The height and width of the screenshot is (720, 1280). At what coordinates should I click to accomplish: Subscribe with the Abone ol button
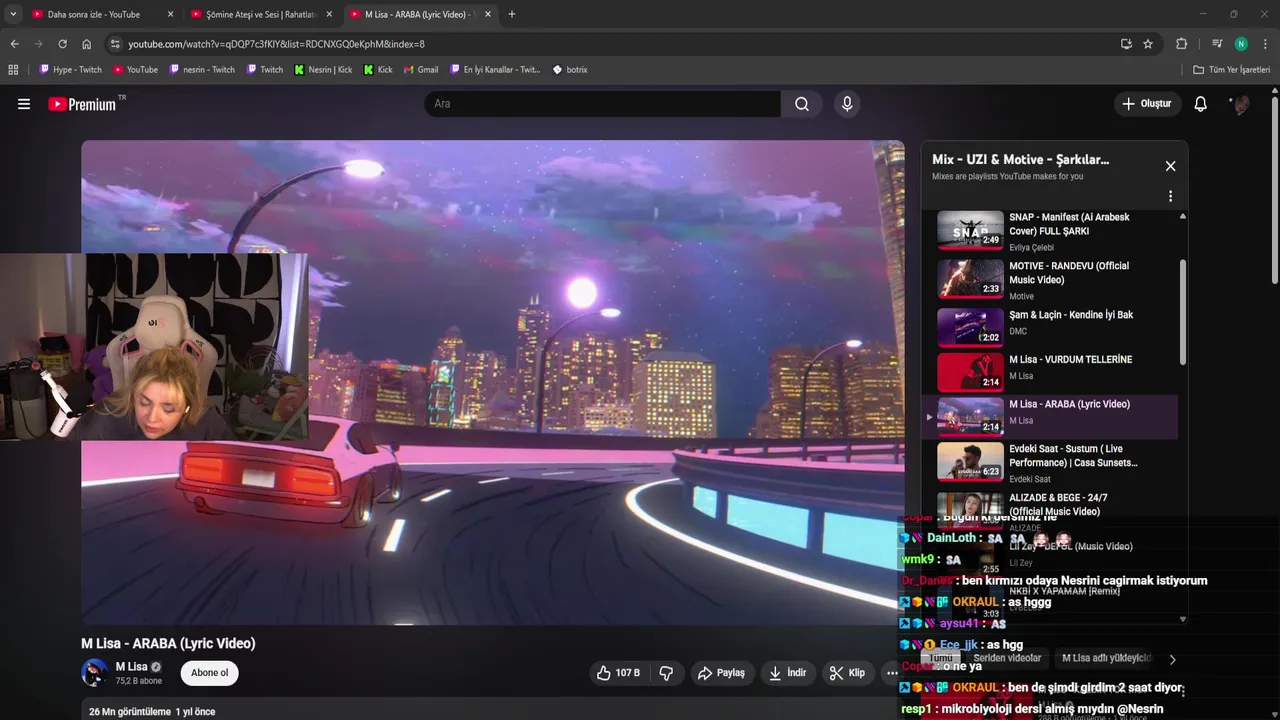point(210,673)
